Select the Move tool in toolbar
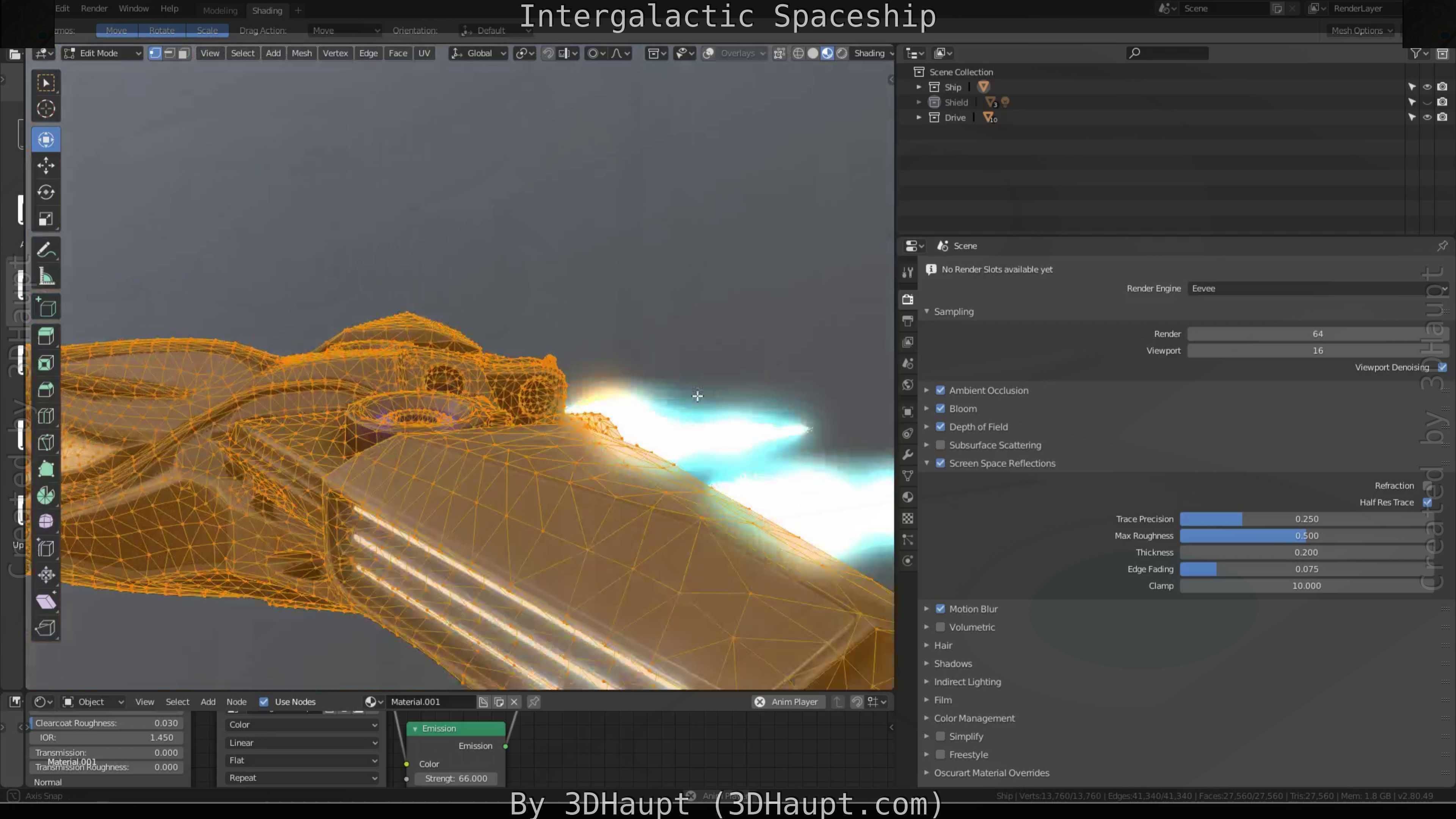The width and height of the screenshot is (1456, 819). click(46, 166)
